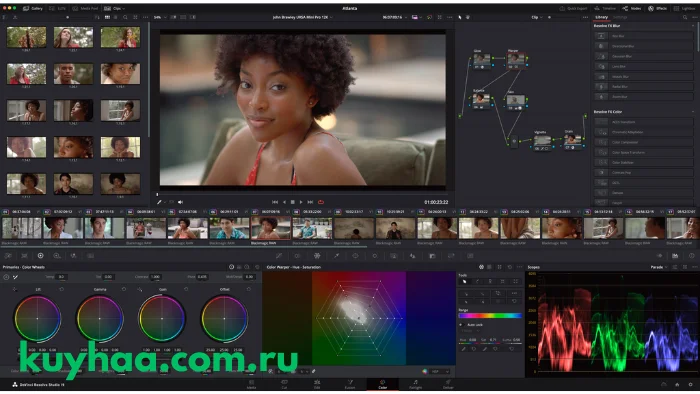Viewport: 700px width, 394px height.
Task: Open the Effects panel button
Action: pos(658,8)
